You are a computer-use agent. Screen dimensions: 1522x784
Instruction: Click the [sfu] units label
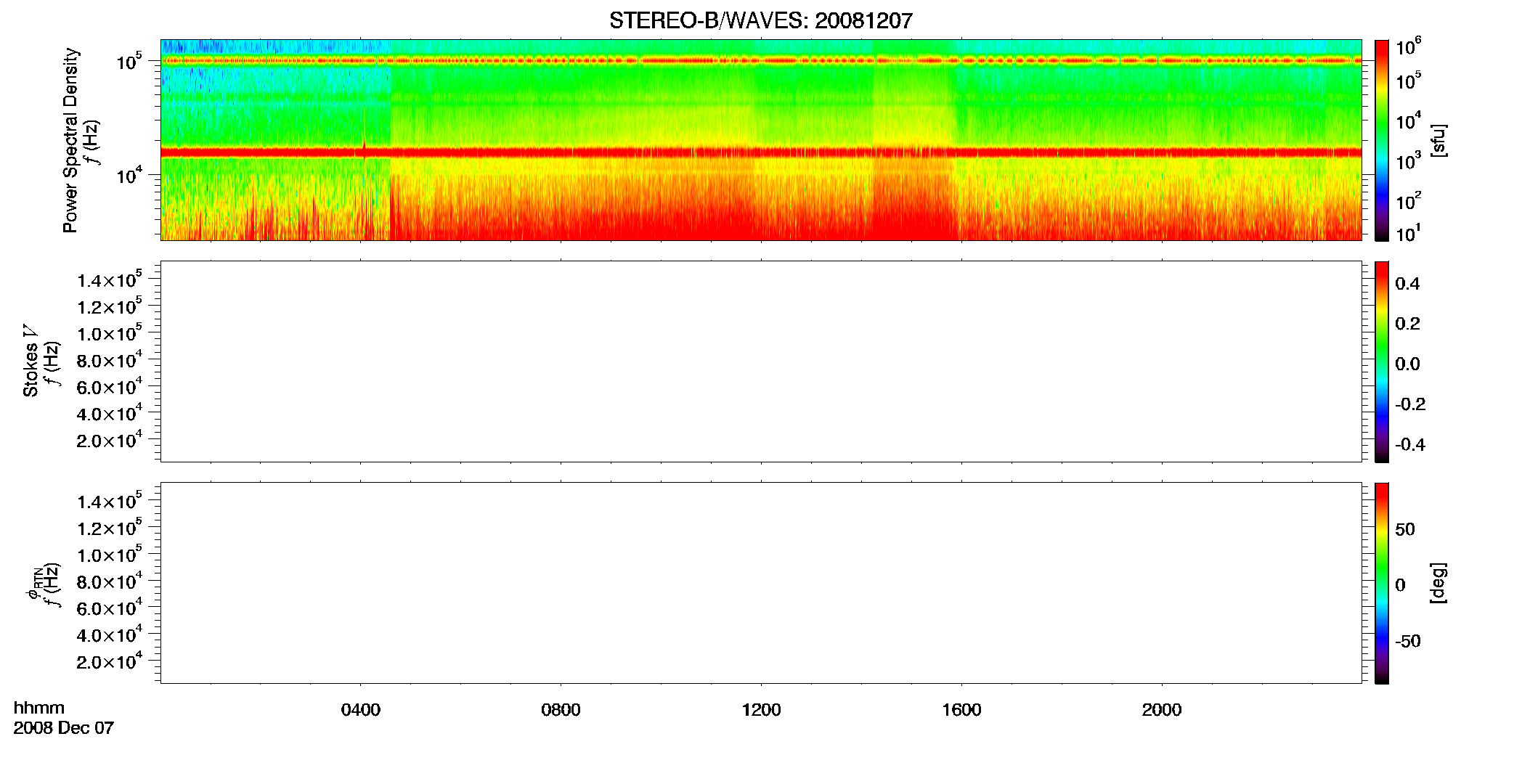(x=1438, y=140)
